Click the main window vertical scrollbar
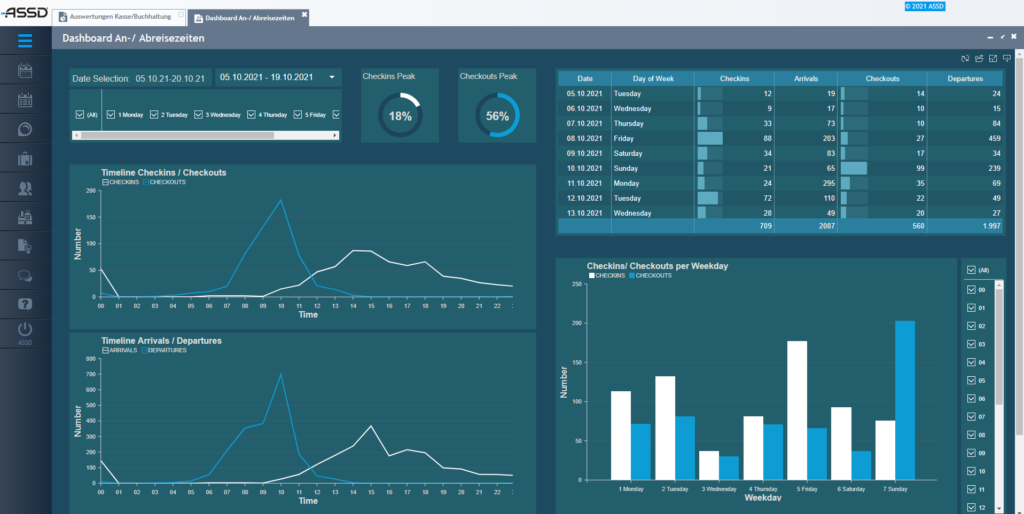Viewport: 1024px width, 514px height. click(x=1020, y=248)
